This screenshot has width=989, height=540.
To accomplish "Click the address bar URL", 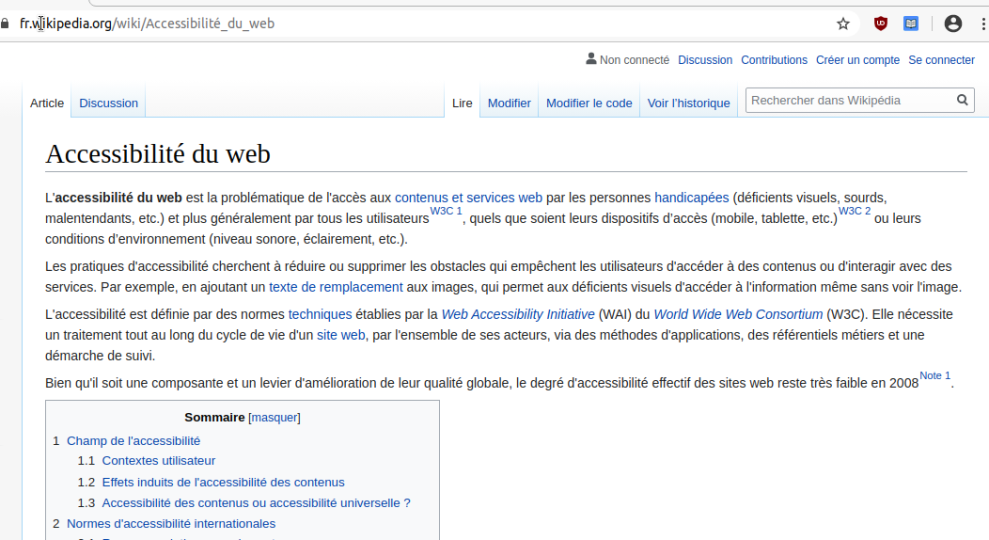I will [147, 24].
